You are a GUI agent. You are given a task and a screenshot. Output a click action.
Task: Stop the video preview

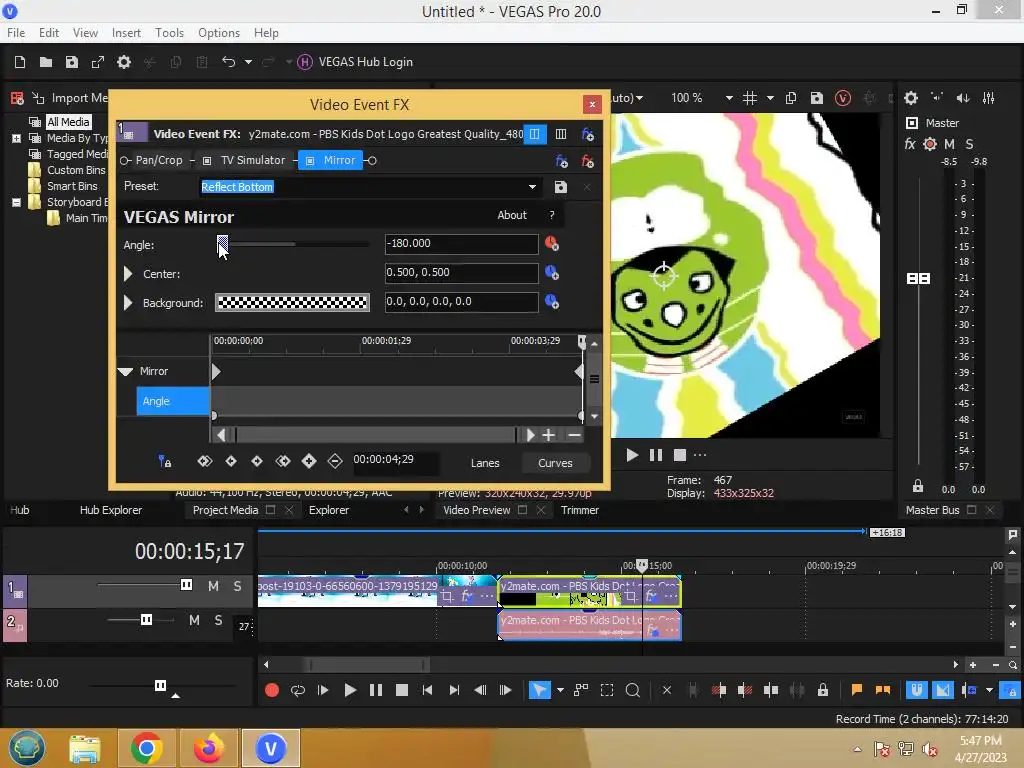[680, 455]
